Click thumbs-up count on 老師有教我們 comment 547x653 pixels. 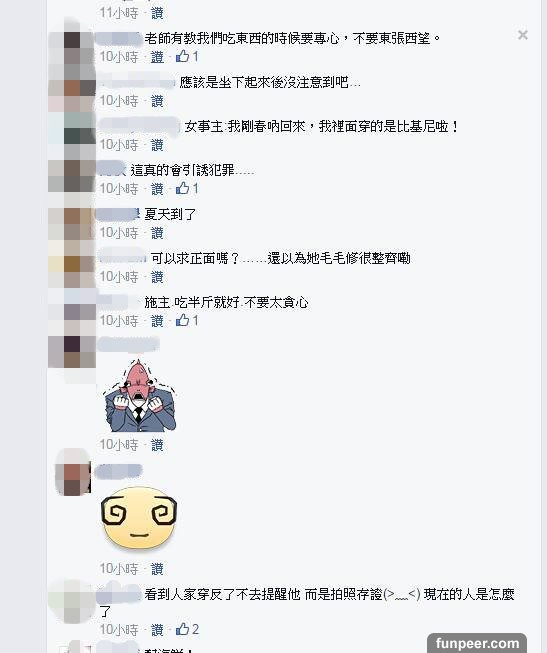pyautogui.click(x=187, y=57)
